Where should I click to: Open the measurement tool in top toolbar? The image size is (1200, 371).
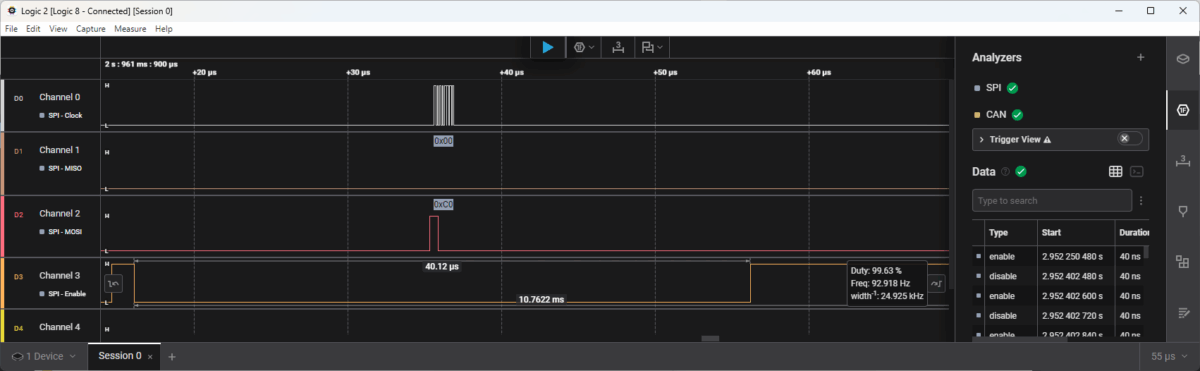(619, 47)
